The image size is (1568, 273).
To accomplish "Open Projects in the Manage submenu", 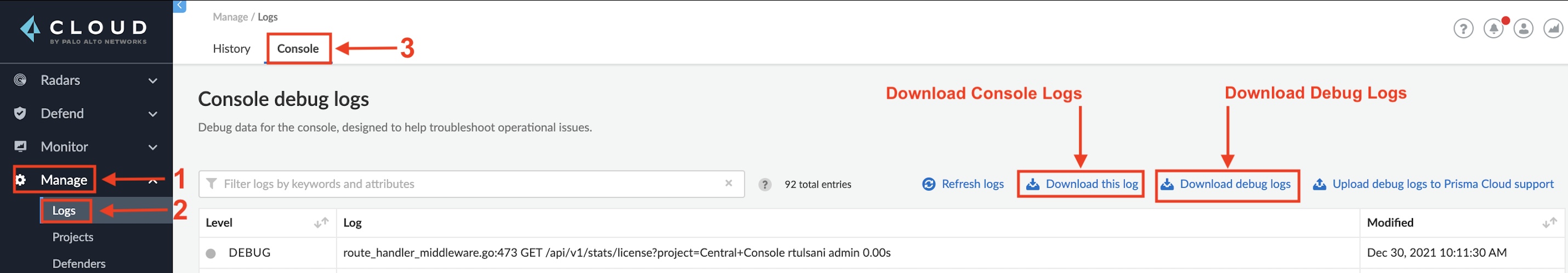I will 72,237.
